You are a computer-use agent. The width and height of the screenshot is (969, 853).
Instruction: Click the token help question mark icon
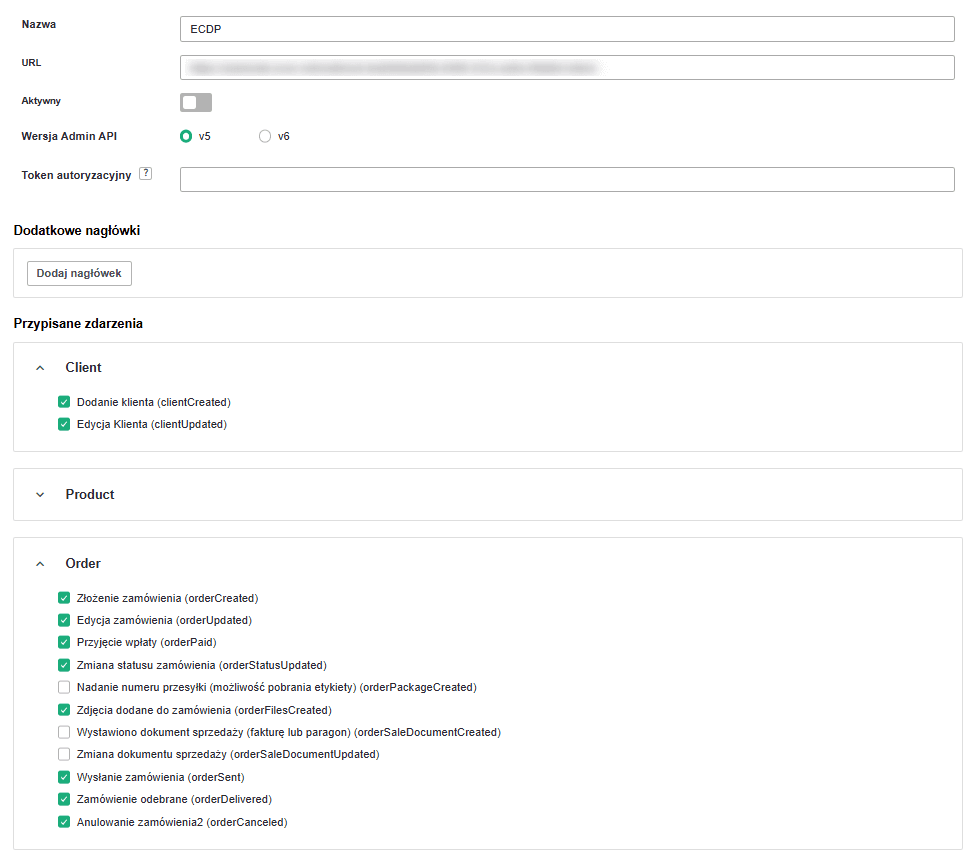coord(145,173)
